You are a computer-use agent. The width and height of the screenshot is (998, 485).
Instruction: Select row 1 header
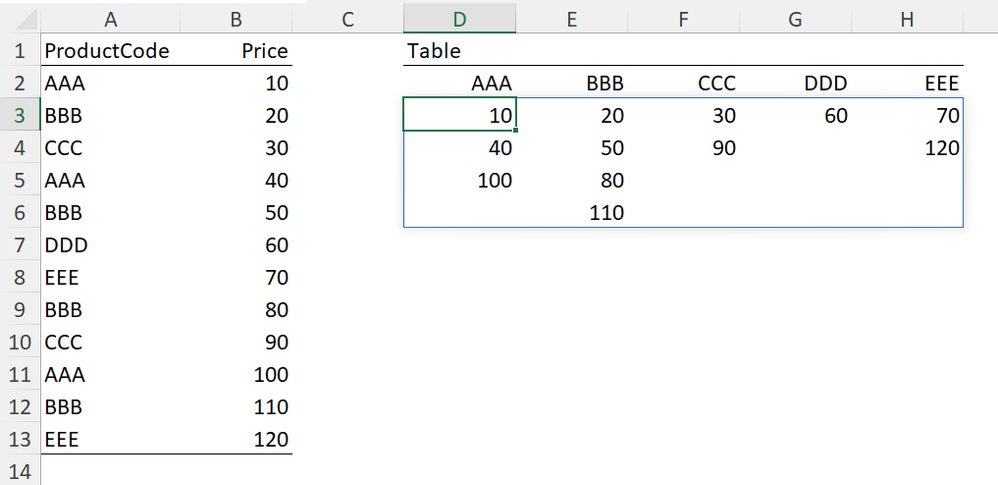[x=18, y=51]
